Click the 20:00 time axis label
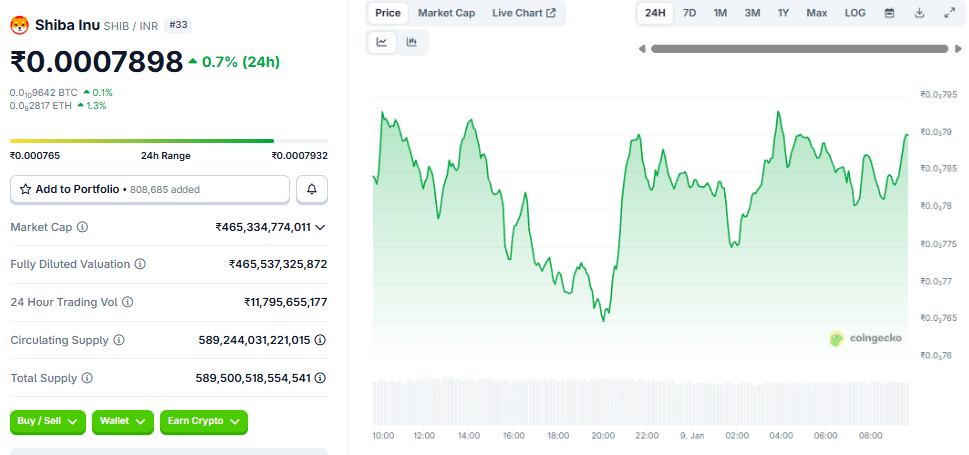Image resolution: width=969 pixels, height=455 pixels. pos(603,436)
